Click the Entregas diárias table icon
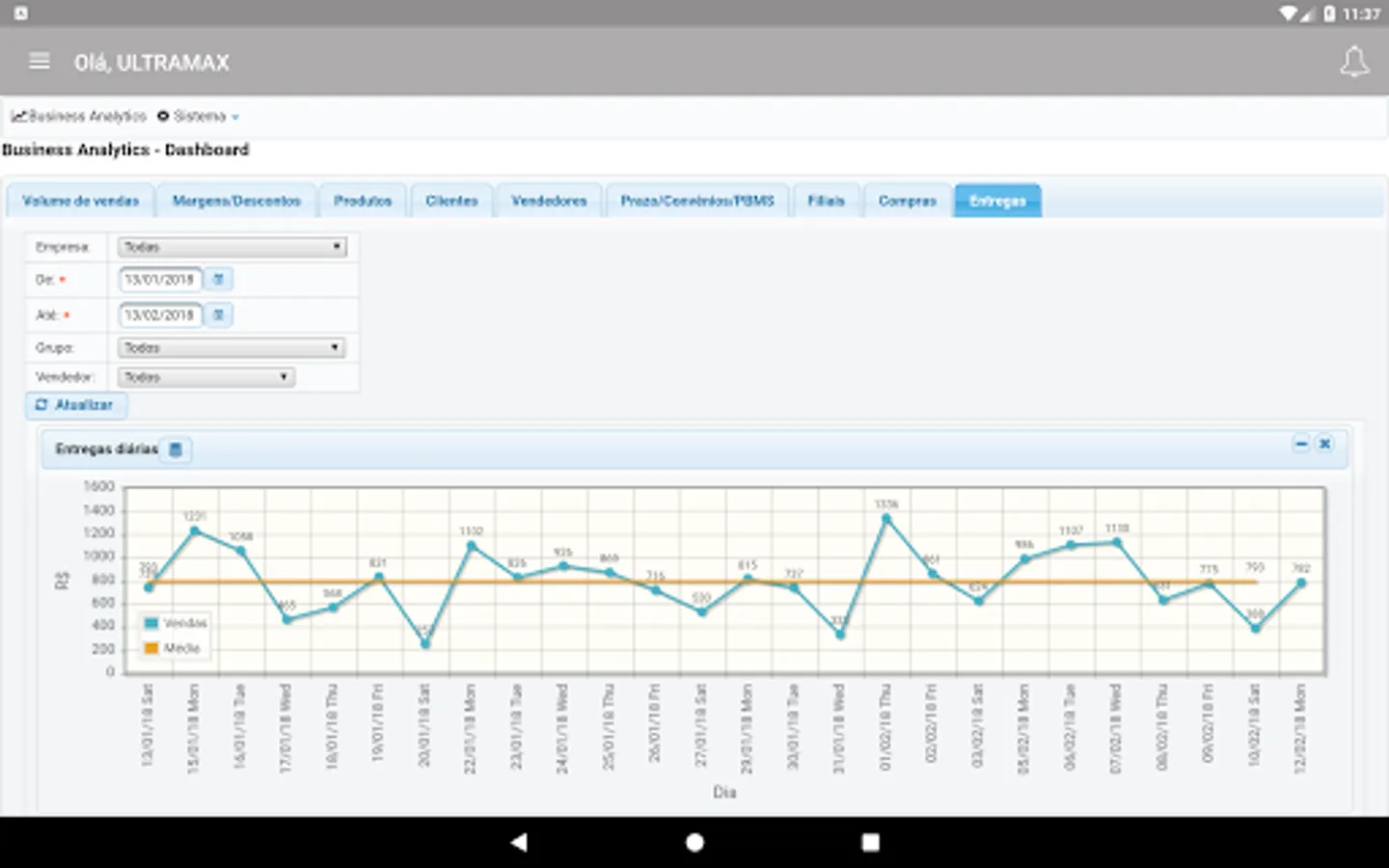Viewport: 1389px width, 868px height. click(x=176, y=449)
